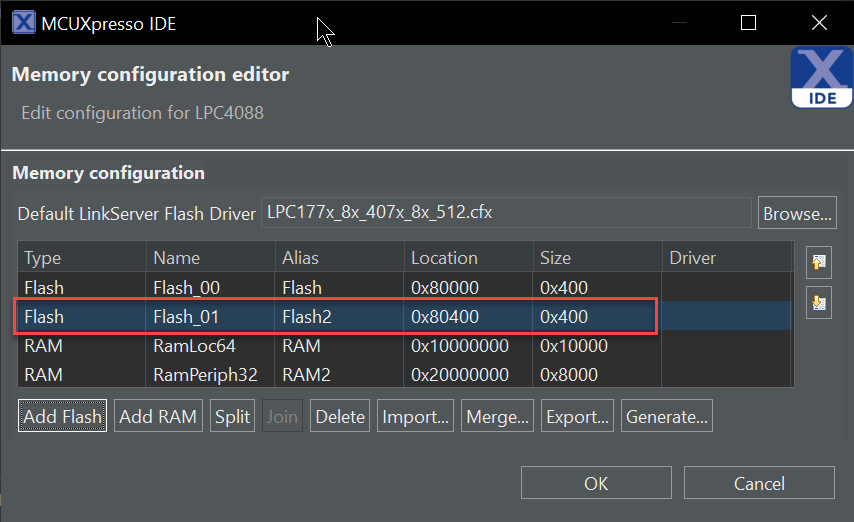The image size is (854, 522).
Task: Confirm the configuration with OK
Action: [596, 483]
